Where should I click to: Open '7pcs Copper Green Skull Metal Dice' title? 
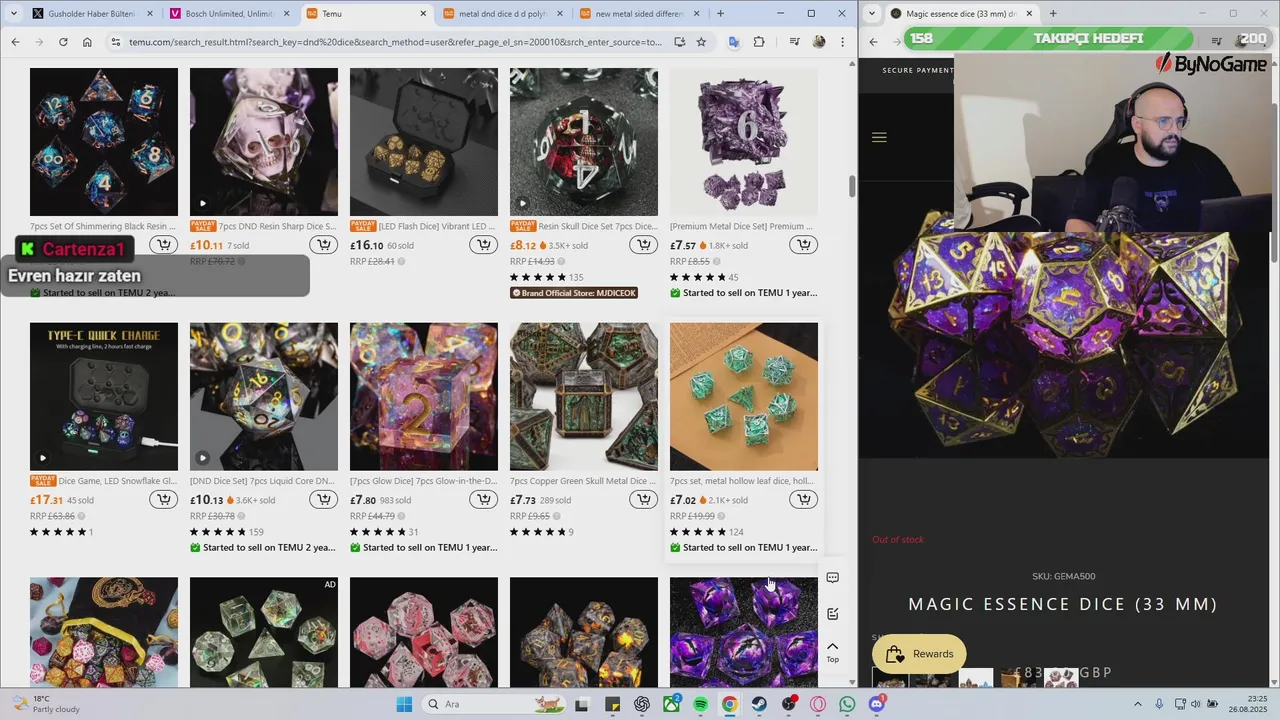(583, 481)
